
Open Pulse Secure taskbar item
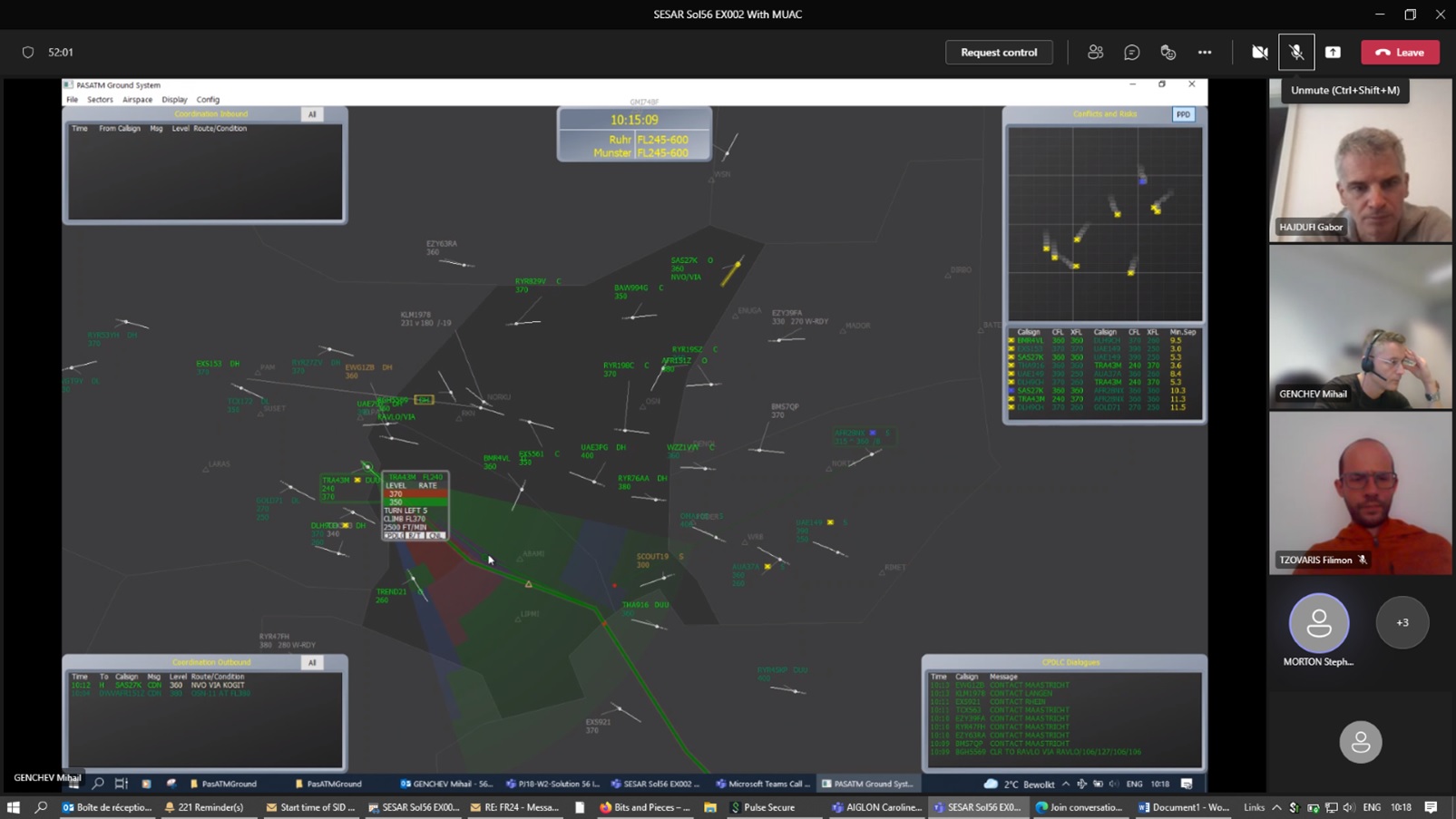coord(763,807)
